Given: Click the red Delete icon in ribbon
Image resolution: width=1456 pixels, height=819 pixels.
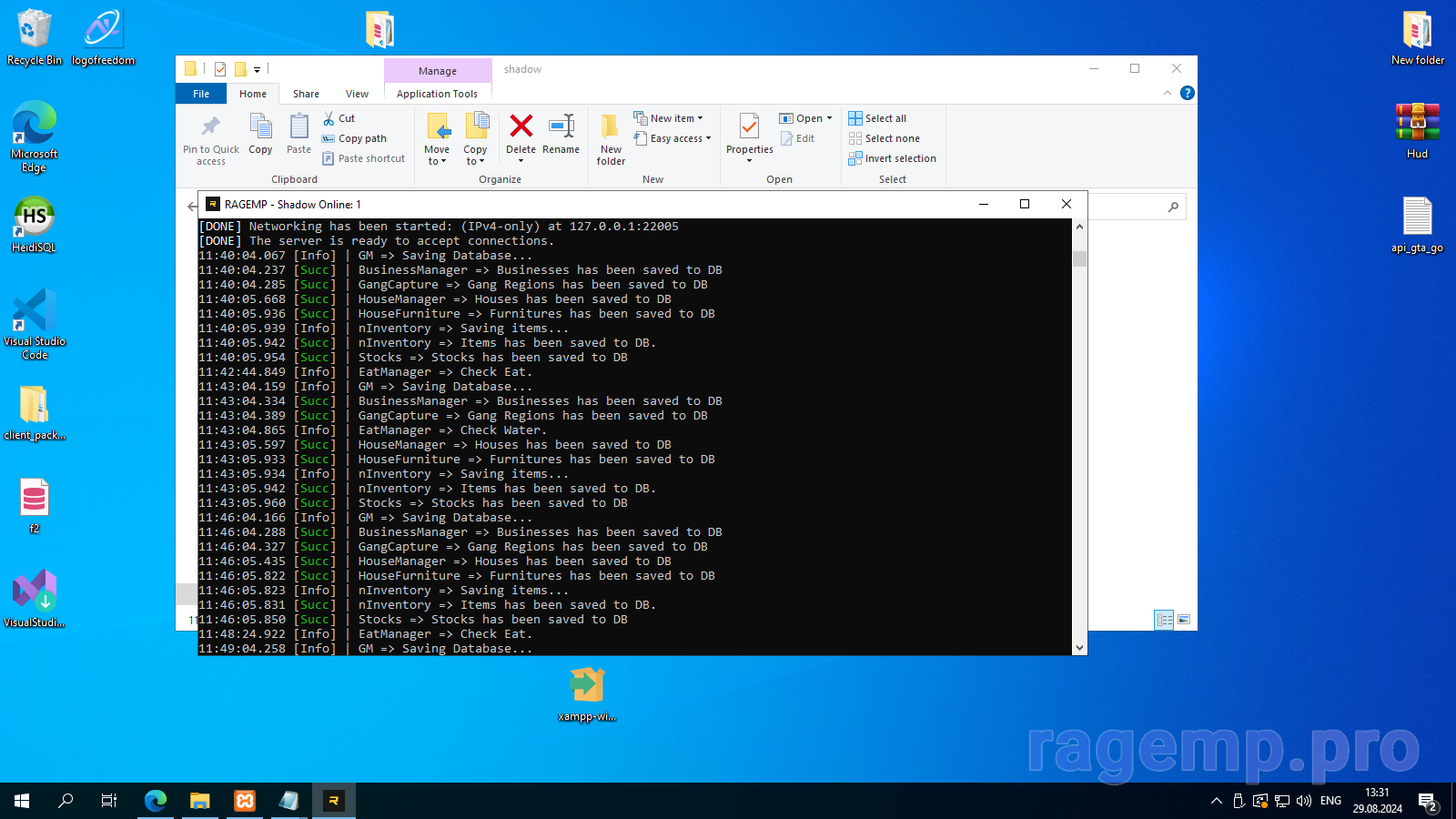Looking at the screenshot, I should pyautogui.click(x=521, y=126).
